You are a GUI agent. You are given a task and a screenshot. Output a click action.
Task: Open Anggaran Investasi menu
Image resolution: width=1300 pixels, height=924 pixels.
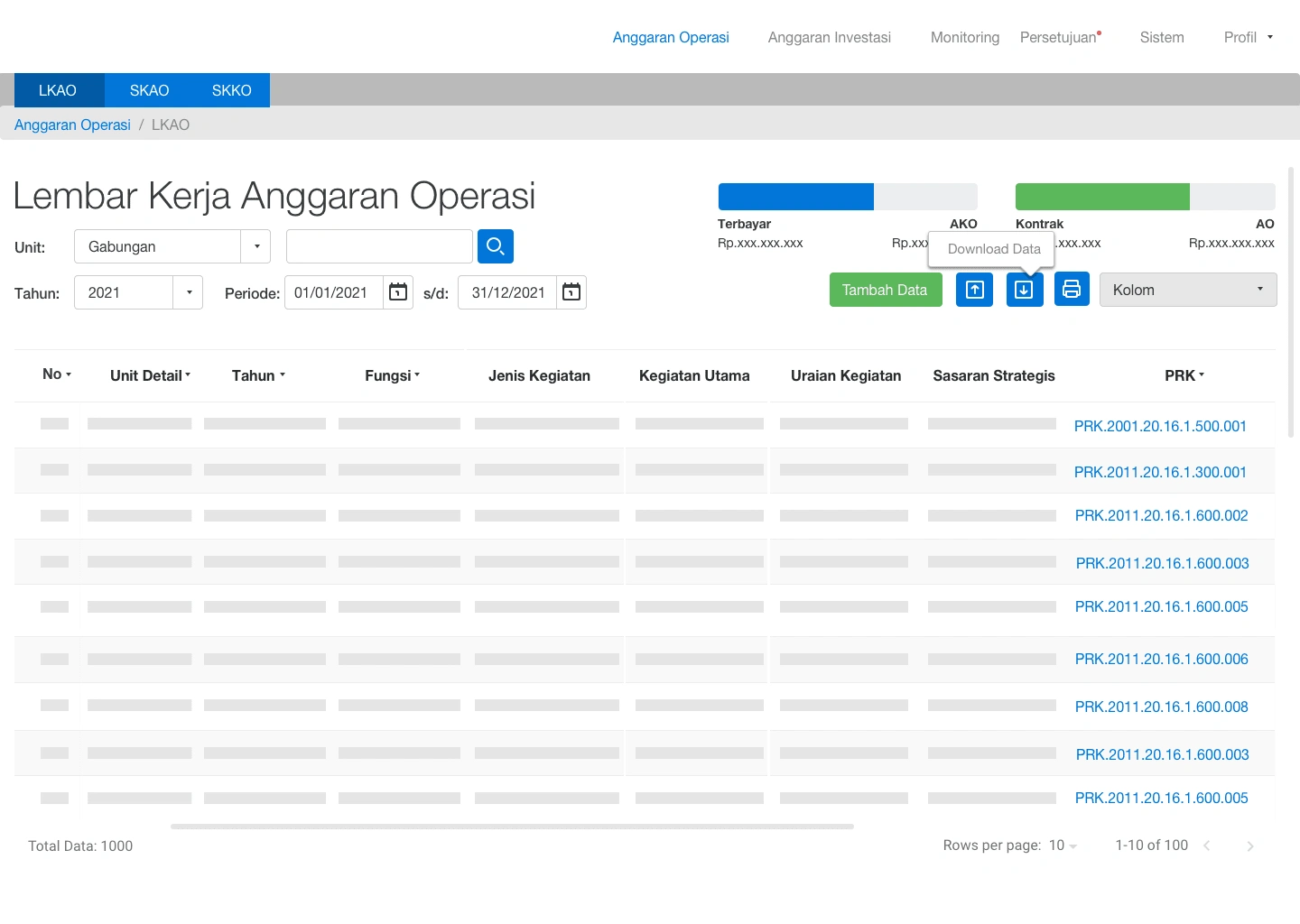coord(830,37)
